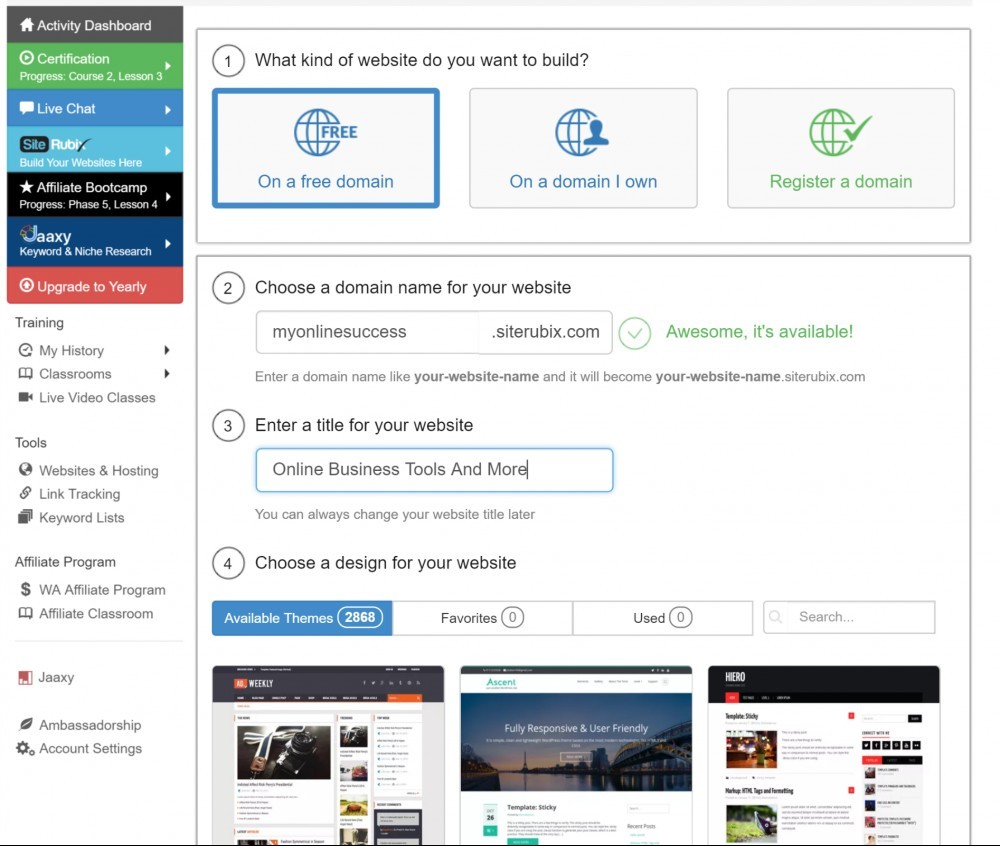
Task: Open the Affiliate Classroom link
Action: [x=96, y=613]
